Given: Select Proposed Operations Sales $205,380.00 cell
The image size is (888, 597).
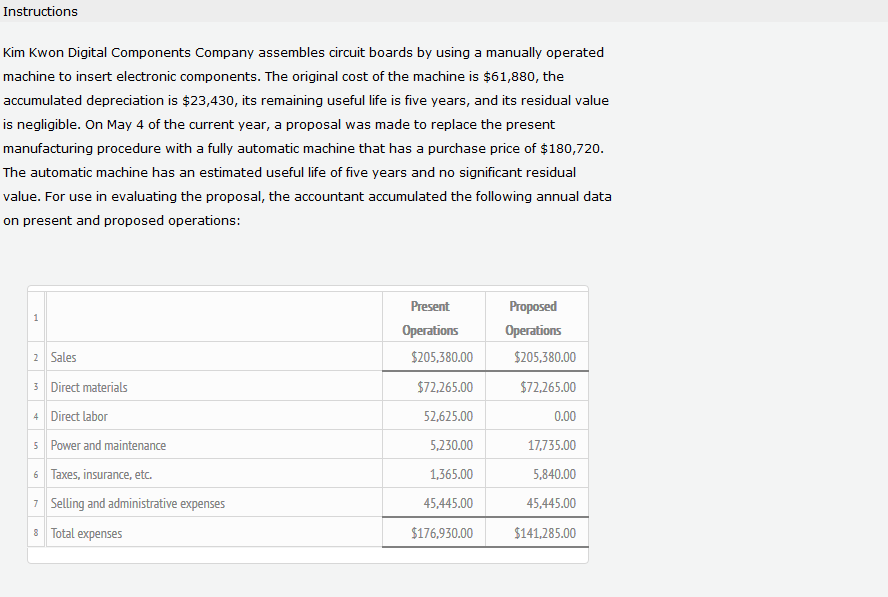Looking at the screenshot, I should pos(537,357).
